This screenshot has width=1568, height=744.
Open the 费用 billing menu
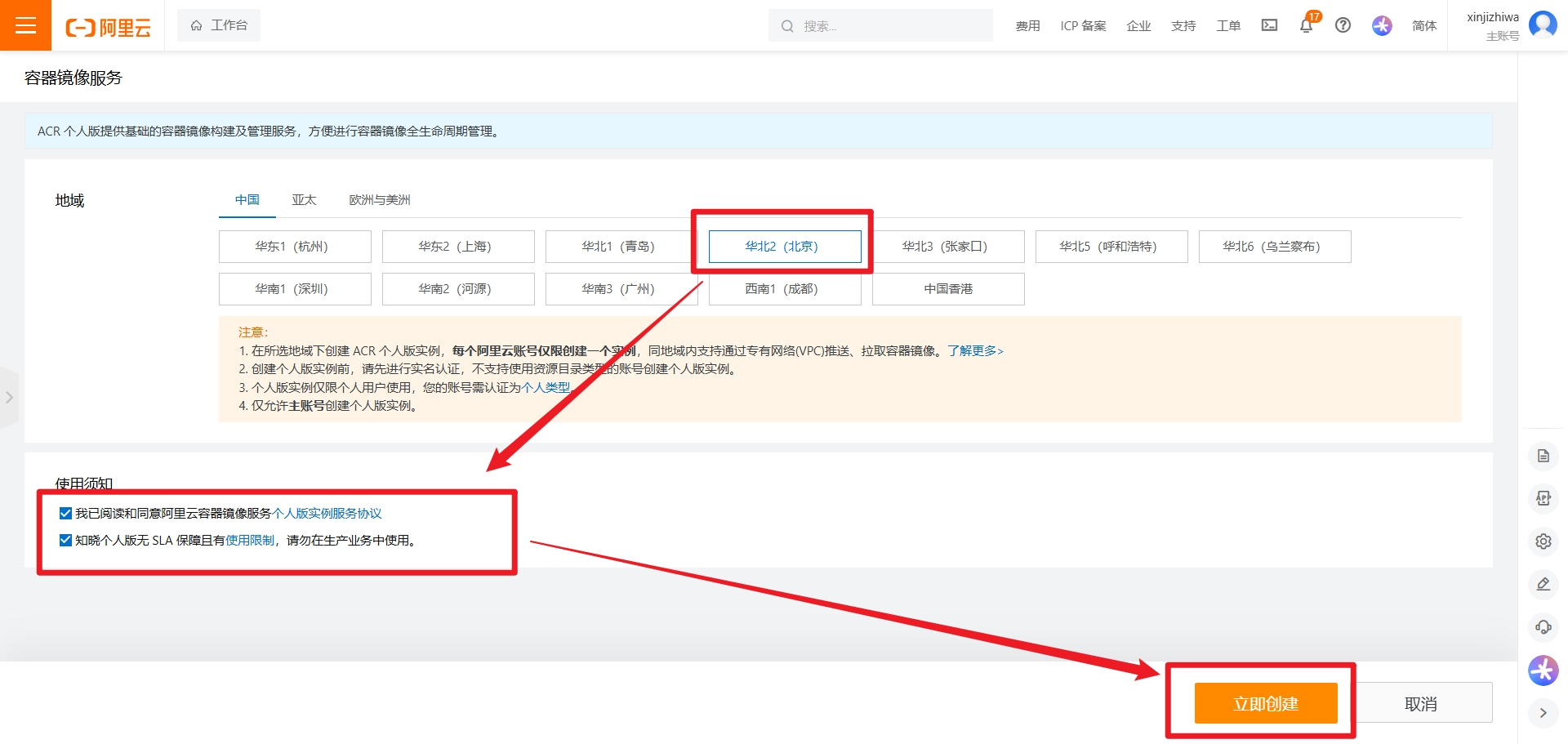pos(1027,26)
